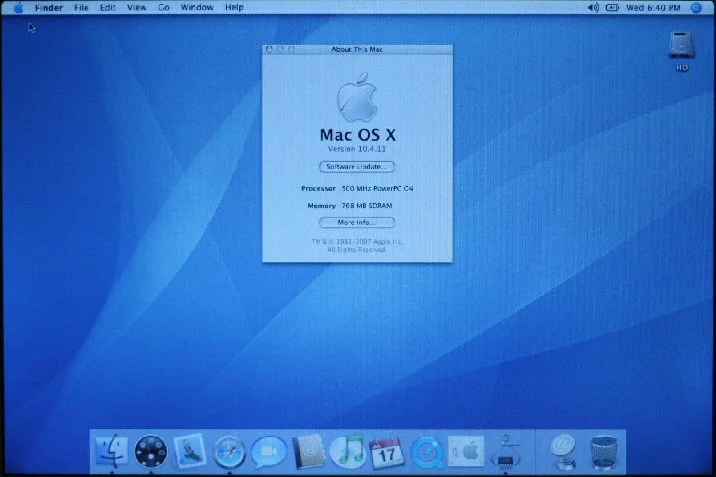Open the File menu
716x477 pixels.
(x=81, y=8)
